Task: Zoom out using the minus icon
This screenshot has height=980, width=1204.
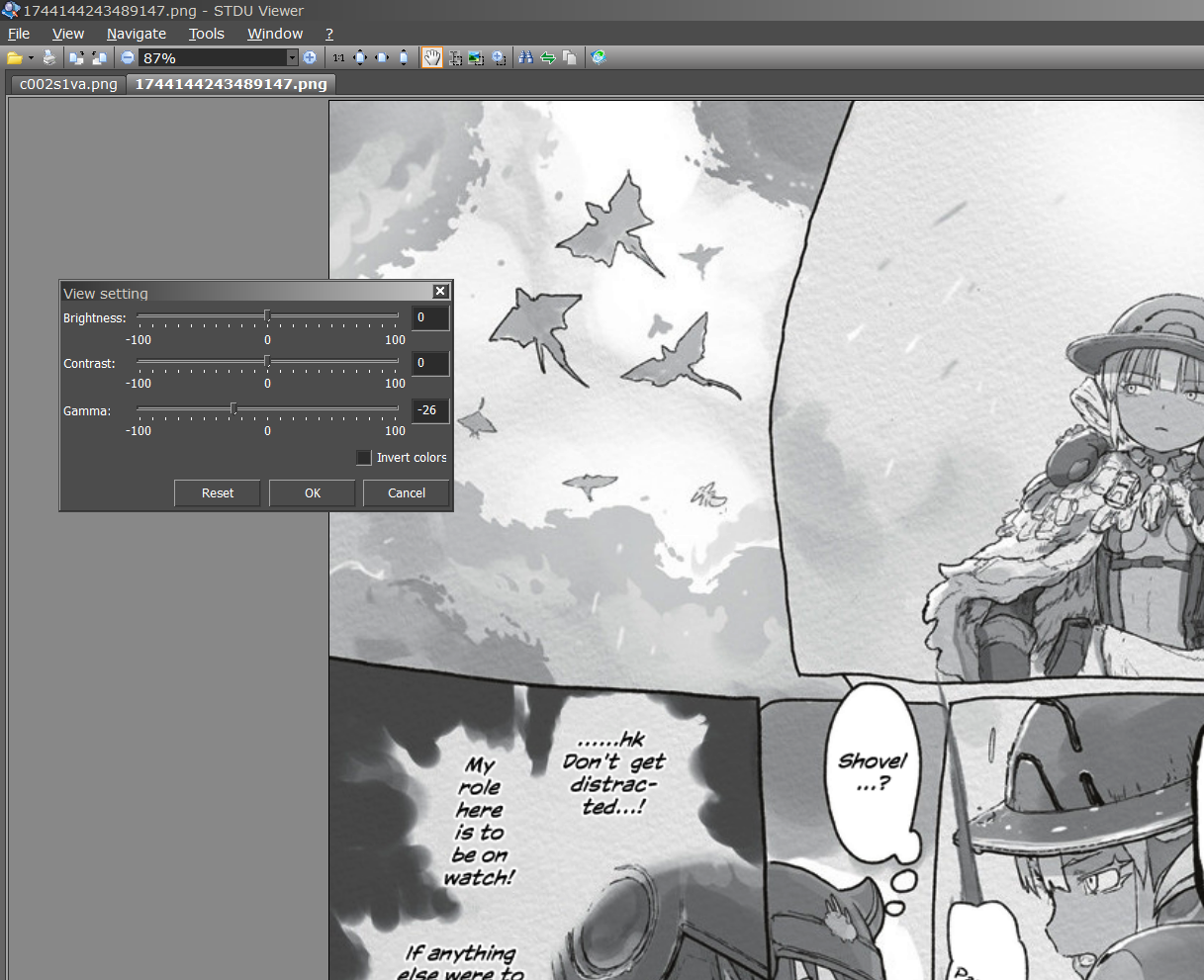Action: 128,57
